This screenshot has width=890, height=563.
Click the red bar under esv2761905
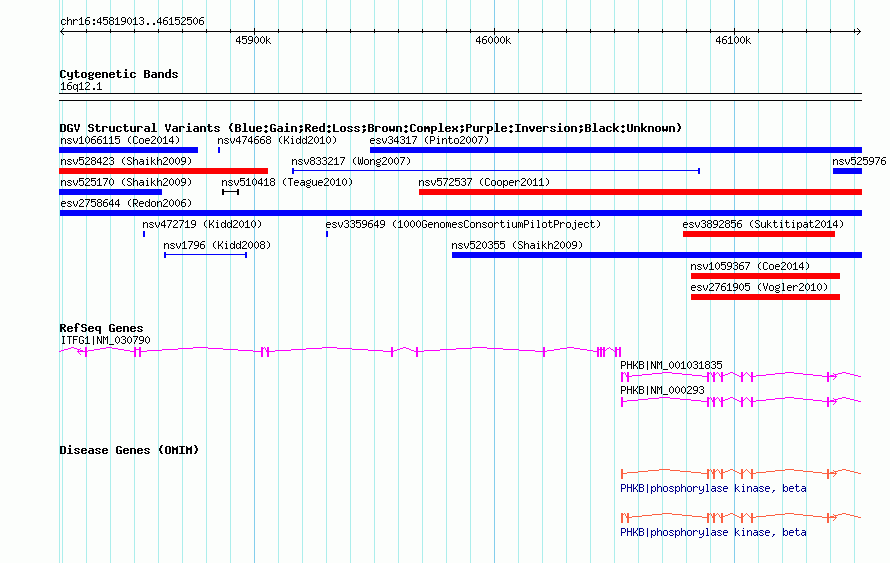(x=765, y=297)
